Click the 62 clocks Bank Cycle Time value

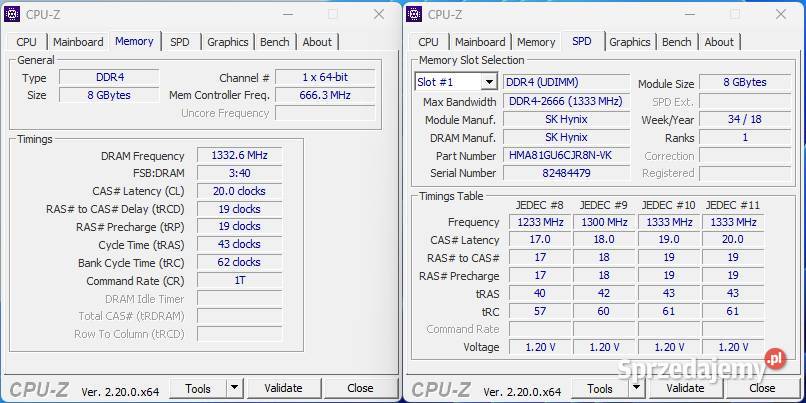(x=240, y=262)
